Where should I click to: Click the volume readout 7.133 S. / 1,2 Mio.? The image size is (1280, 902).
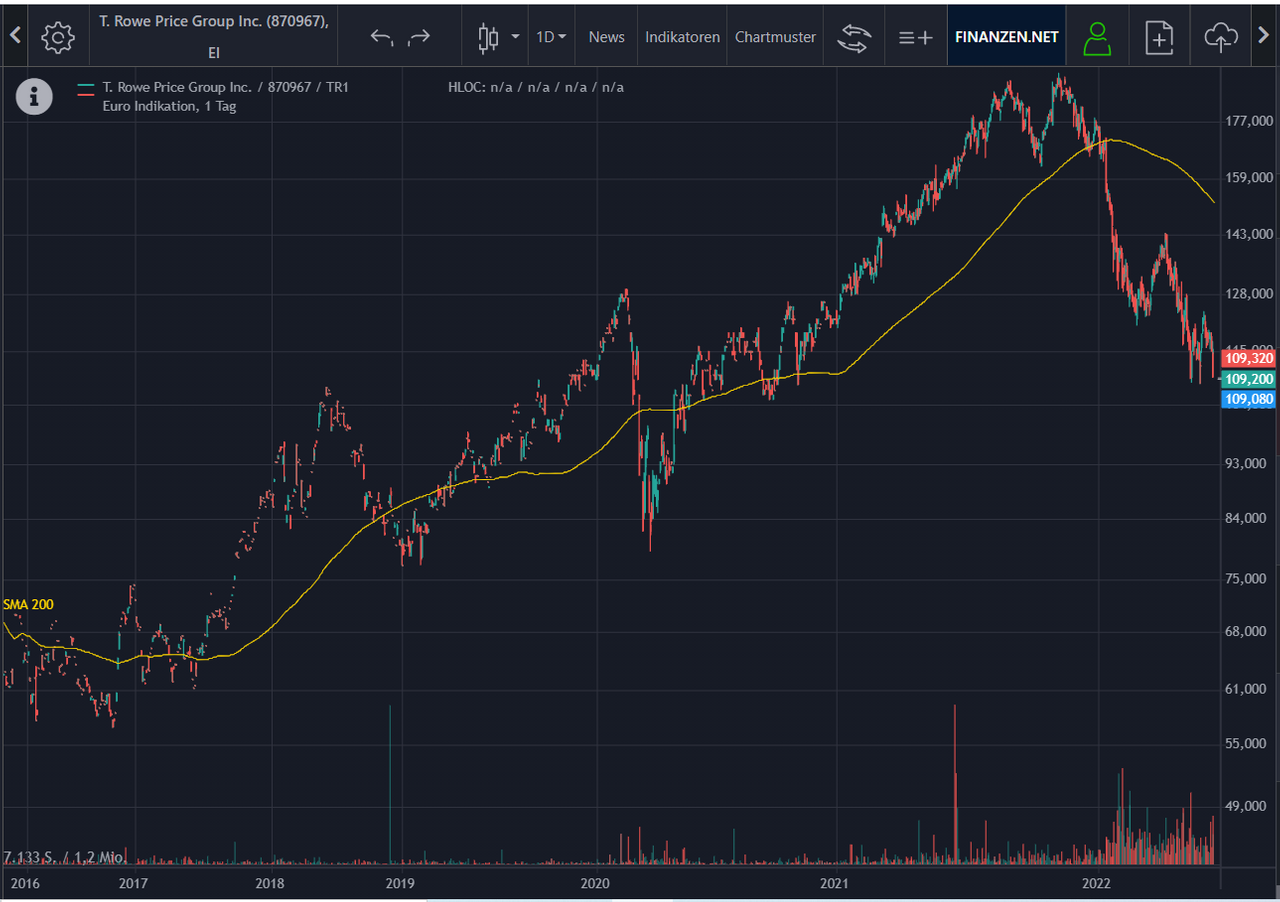pos(63,857)
